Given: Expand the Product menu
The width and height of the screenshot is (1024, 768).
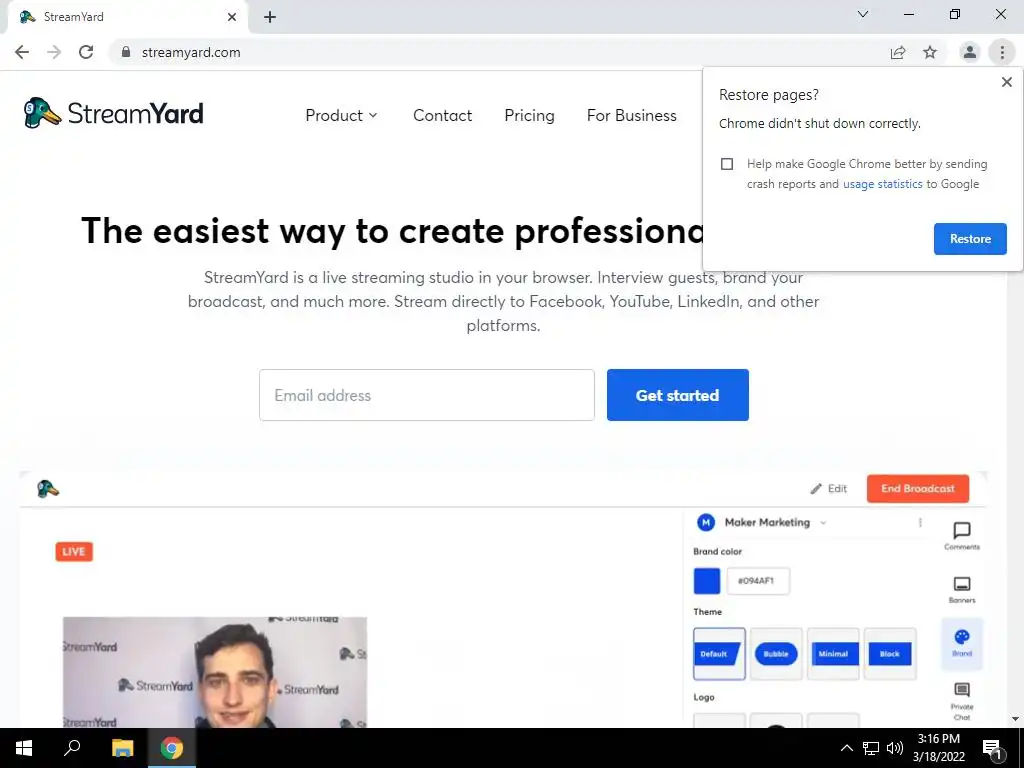Looking at the screenshot, I should 341,116.
